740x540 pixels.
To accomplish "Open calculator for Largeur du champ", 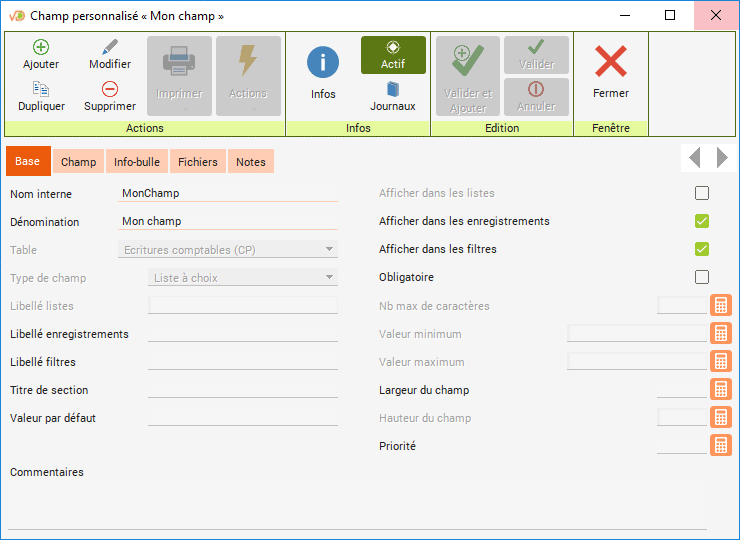I will [x=720, y=390].
